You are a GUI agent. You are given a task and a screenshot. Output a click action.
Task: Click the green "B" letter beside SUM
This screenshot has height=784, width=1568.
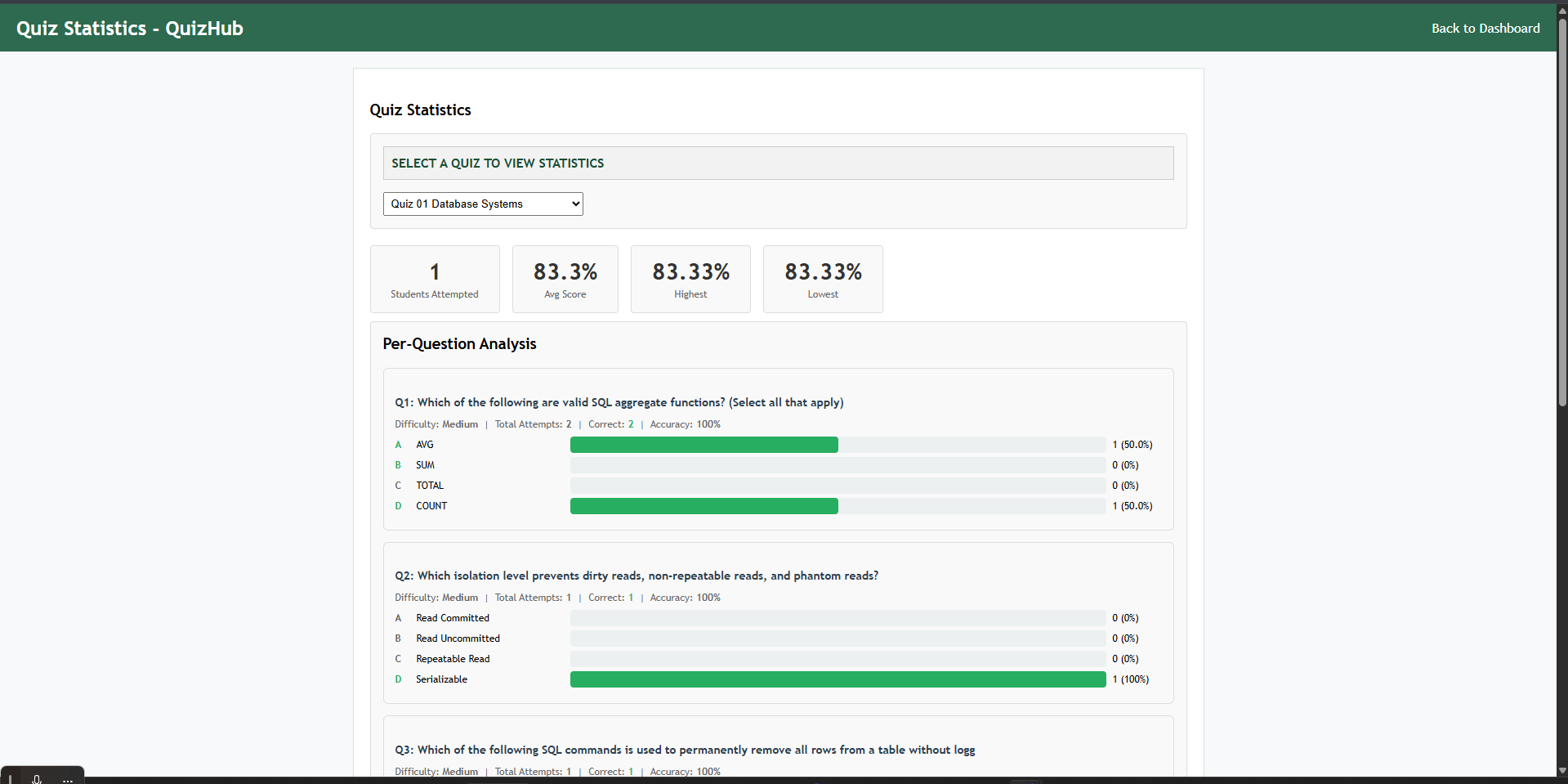399,465
